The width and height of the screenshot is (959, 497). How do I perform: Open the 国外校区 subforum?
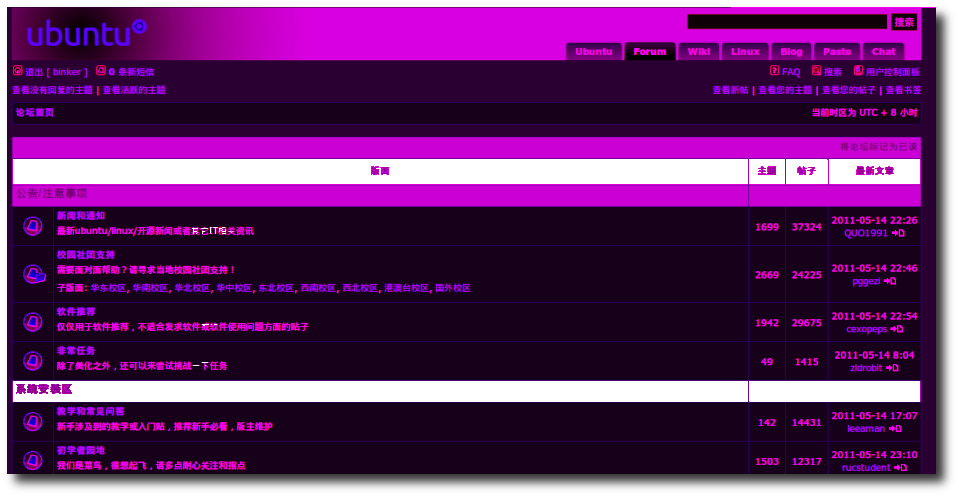tap(453, 288)
